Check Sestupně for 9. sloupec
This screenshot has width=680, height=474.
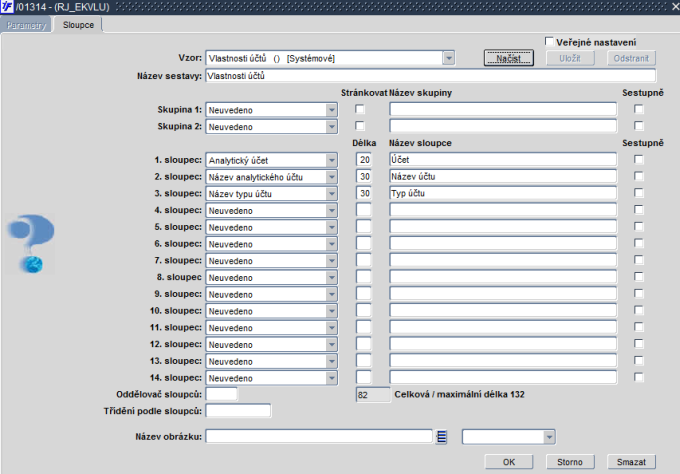coord(638,294)
